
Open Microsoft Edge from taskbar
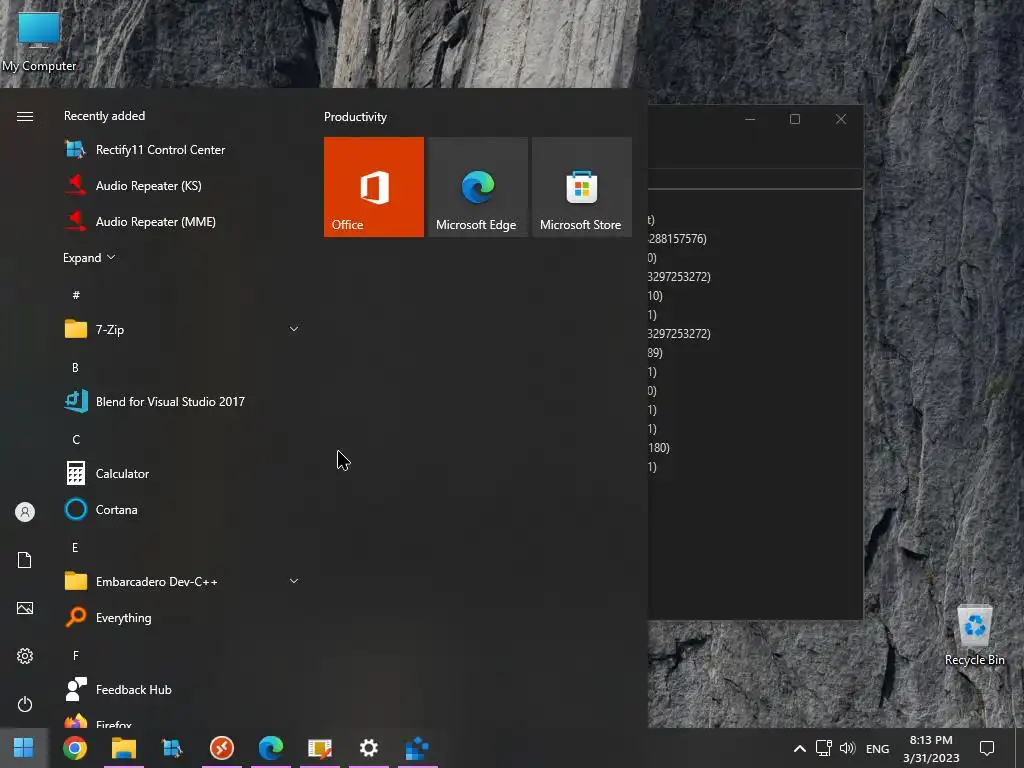(x=270, y=748)
